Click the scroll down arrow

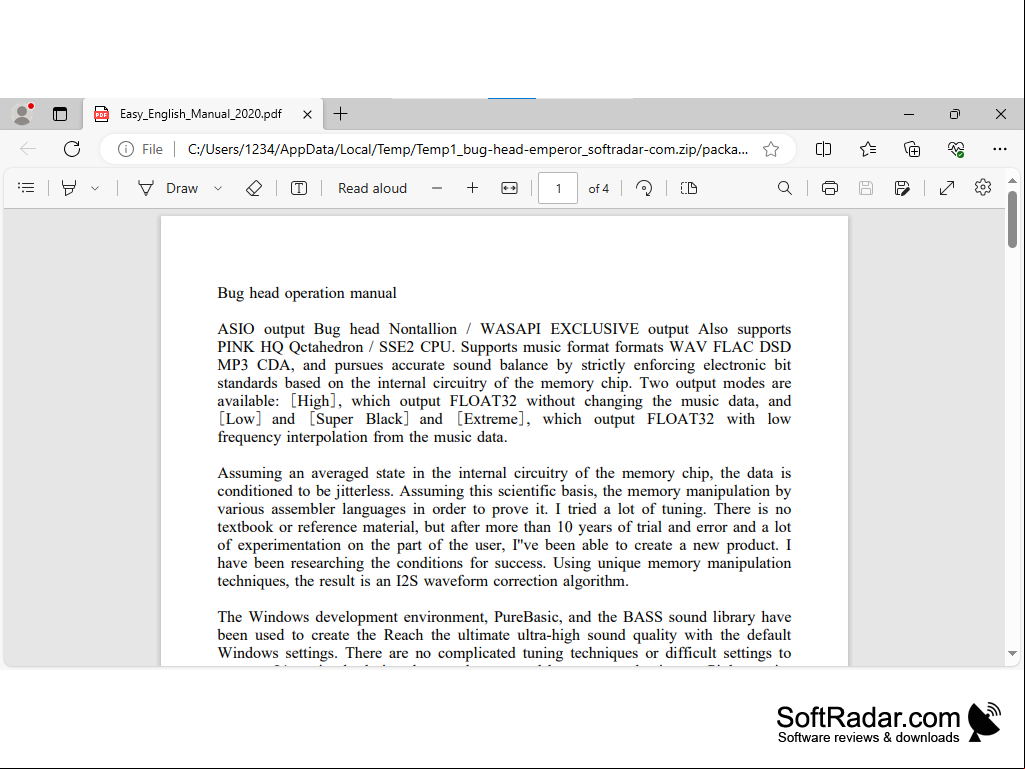pyautogui.click(x=1013, y=653)
